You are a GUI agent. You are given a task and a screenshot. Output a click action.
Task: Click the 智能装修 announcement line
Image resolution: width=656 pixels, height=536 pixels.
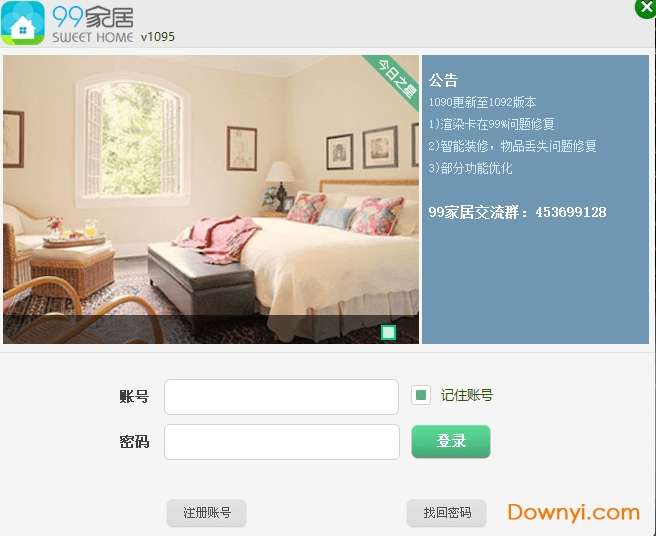pyautogui.click(x=512, y=146)
